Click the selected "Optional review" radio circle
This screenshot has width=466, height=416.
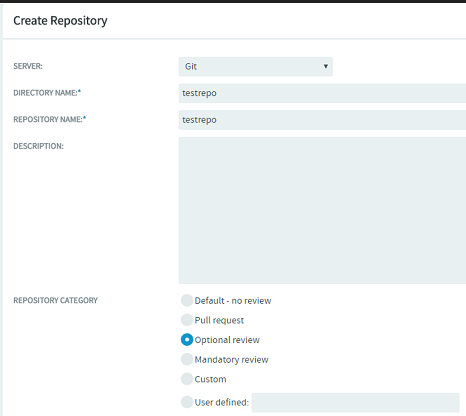coord(187,340)
